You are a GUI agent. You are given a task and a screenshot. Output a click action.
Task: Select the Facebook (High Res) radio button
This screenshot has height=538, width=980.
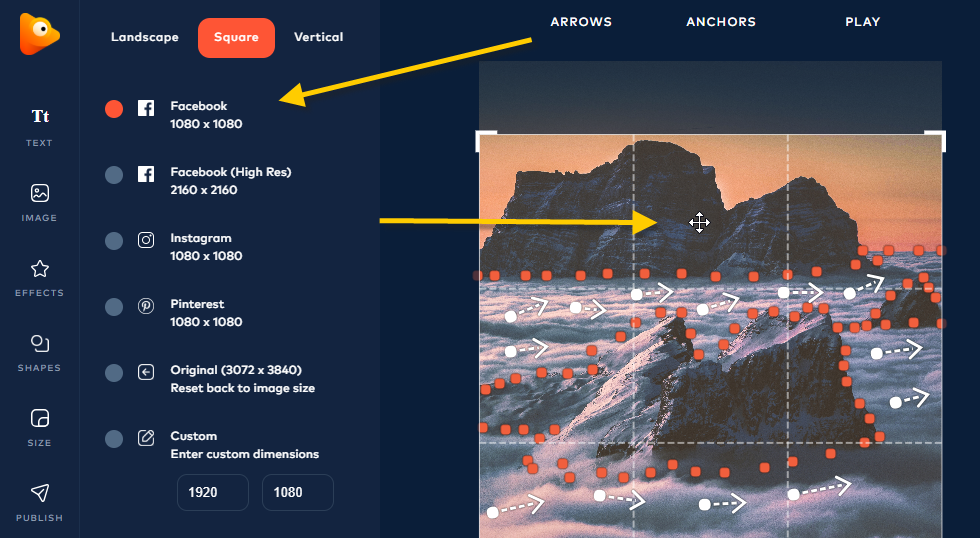114,175
